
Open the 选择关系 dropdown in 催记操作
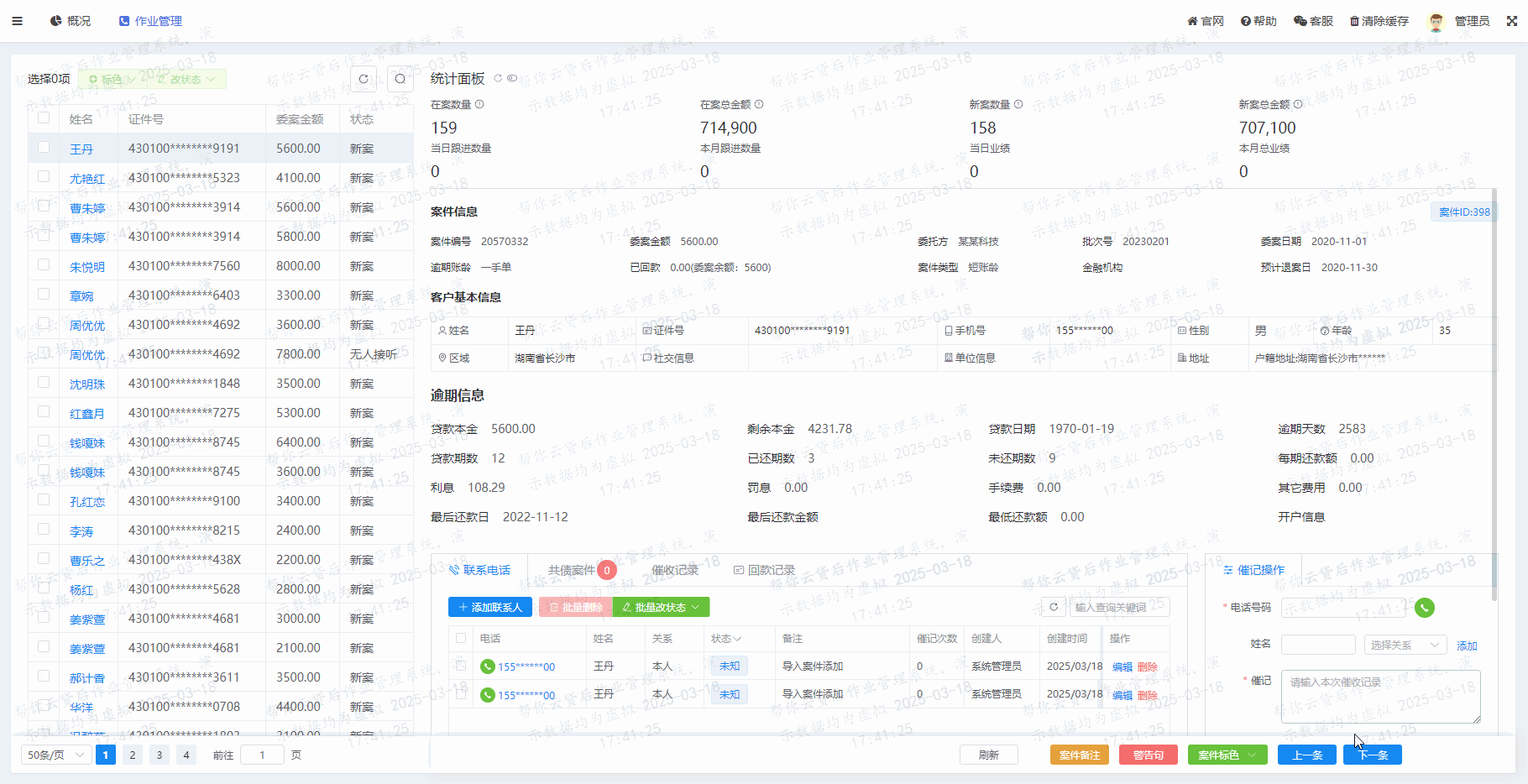click(1405, 644)
